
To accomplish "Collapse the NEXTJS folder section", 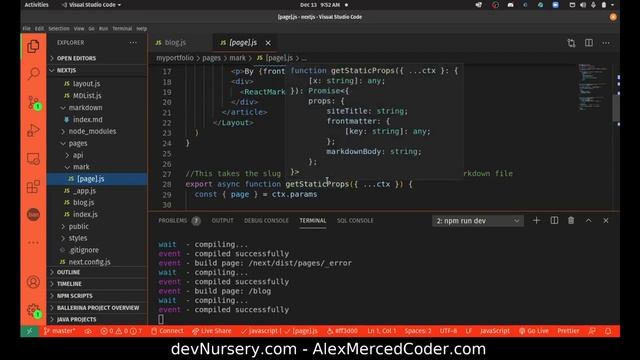I will point(97,70).
